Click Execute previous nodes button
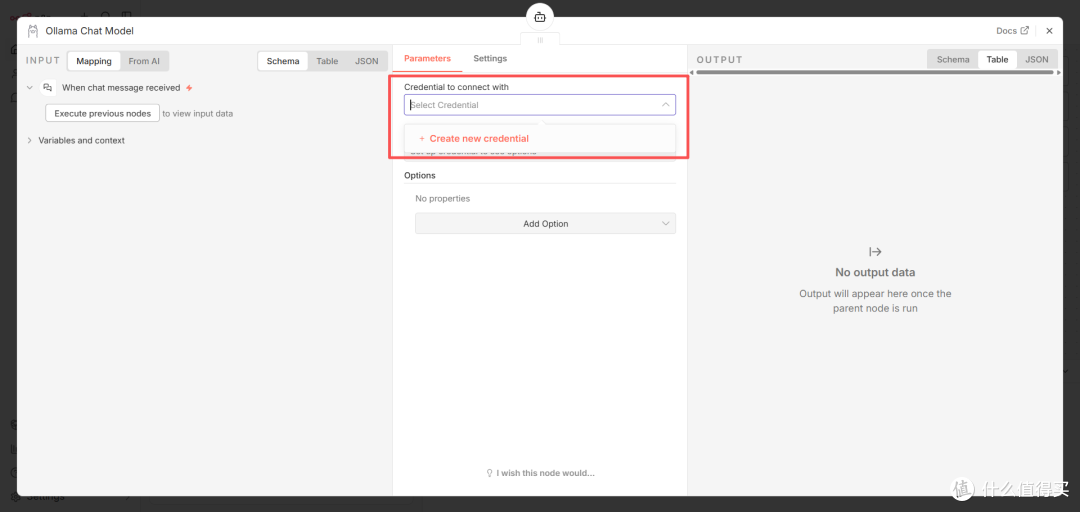 [x=103, y=113]
